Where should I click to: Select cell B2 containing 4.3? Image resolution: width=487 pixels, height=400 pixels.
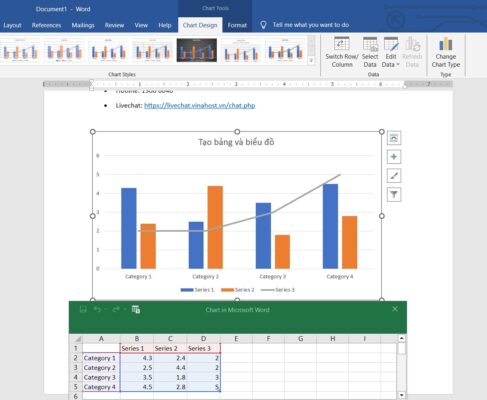click(137, 358)
